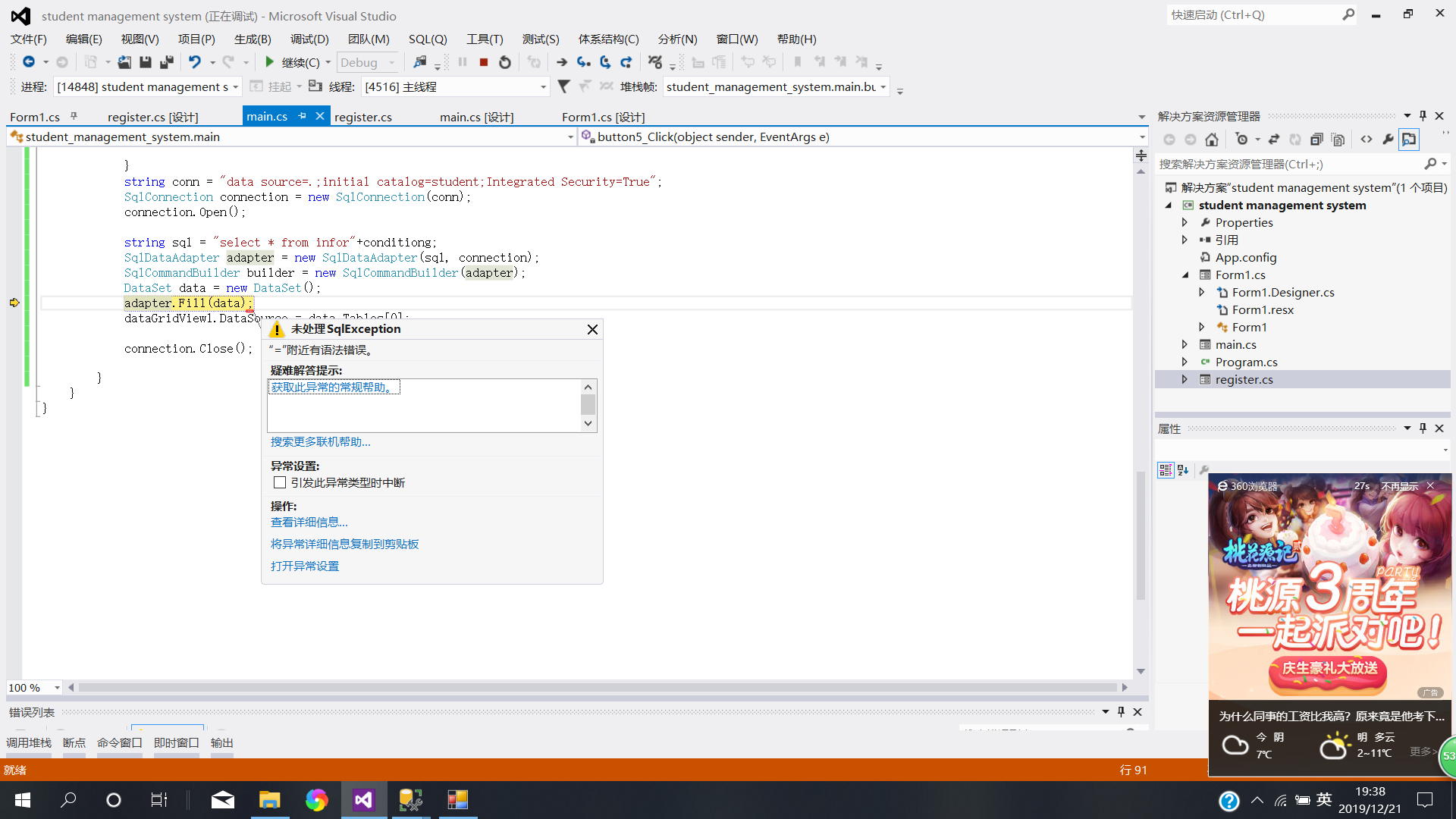The image size is (1456, 819).
Task: Click 搜索更多联机帮助 search online help link
Action: click(x=321, y=442)
